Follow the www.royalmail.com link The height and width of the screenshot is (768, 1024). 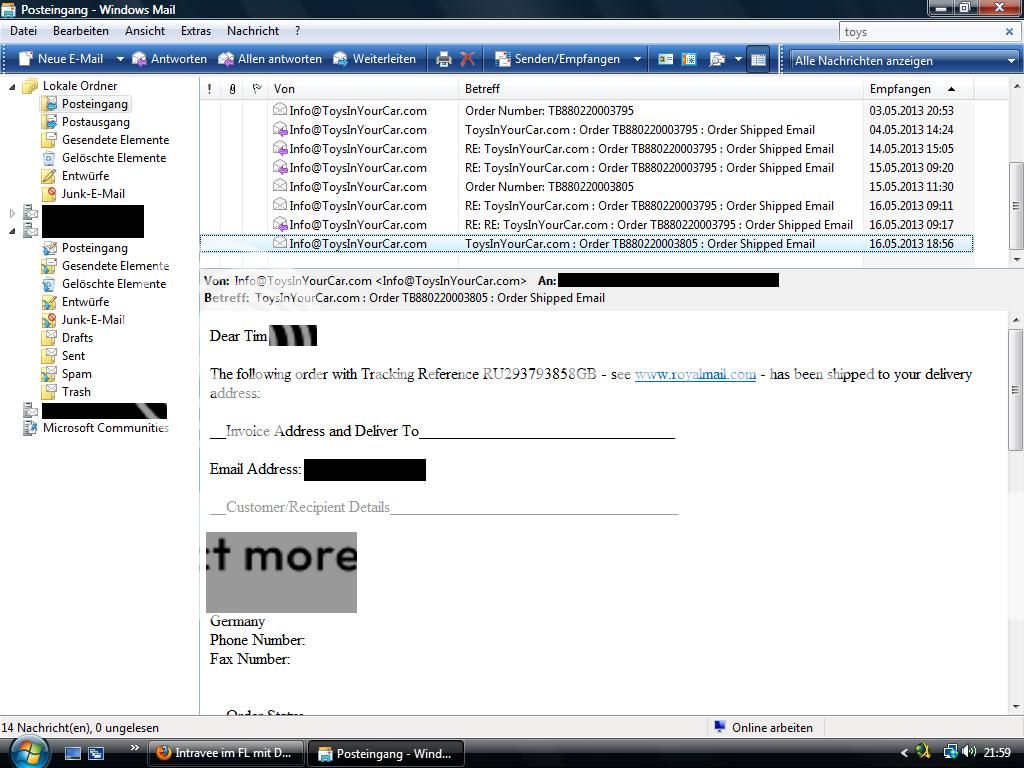(x=695, y=374)
